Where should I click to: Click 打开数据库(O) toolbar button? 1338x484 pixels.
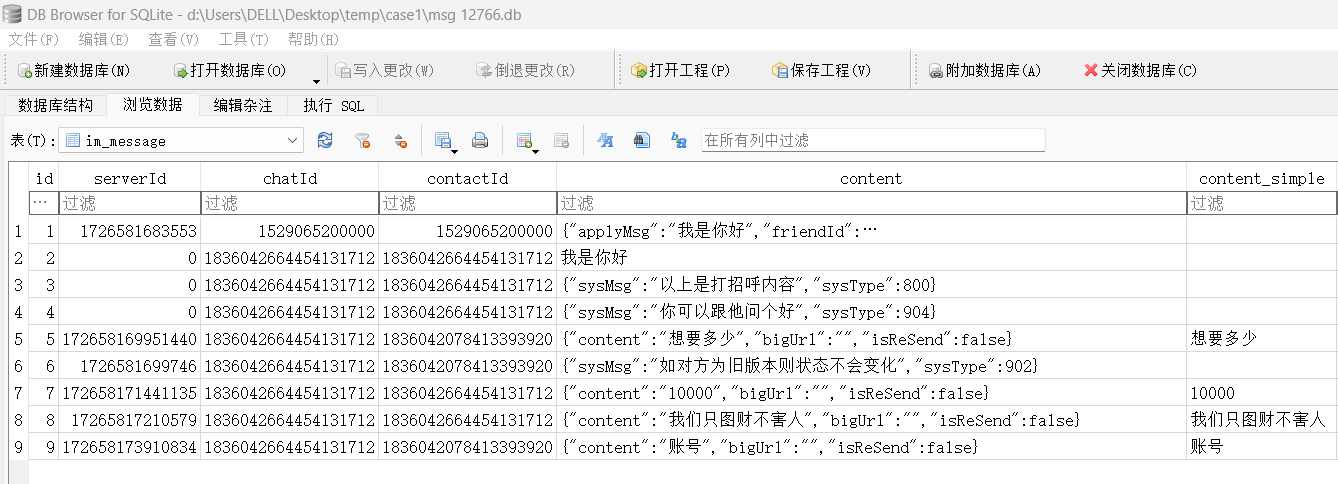click(230, 71)
